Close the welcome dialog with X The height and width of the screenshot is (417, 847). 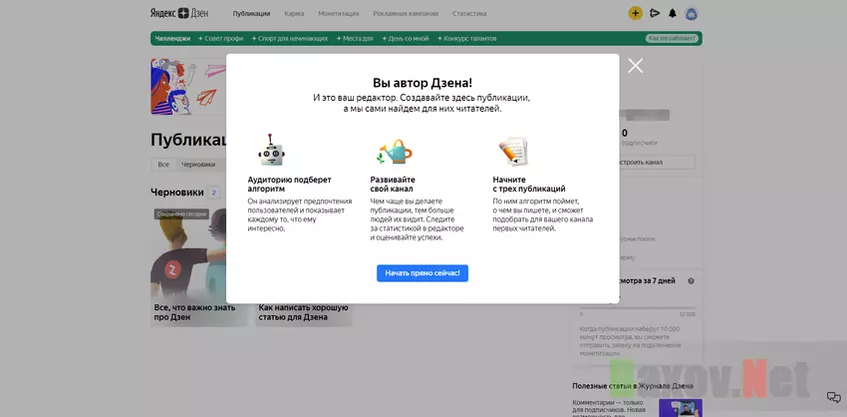point(636,66)
